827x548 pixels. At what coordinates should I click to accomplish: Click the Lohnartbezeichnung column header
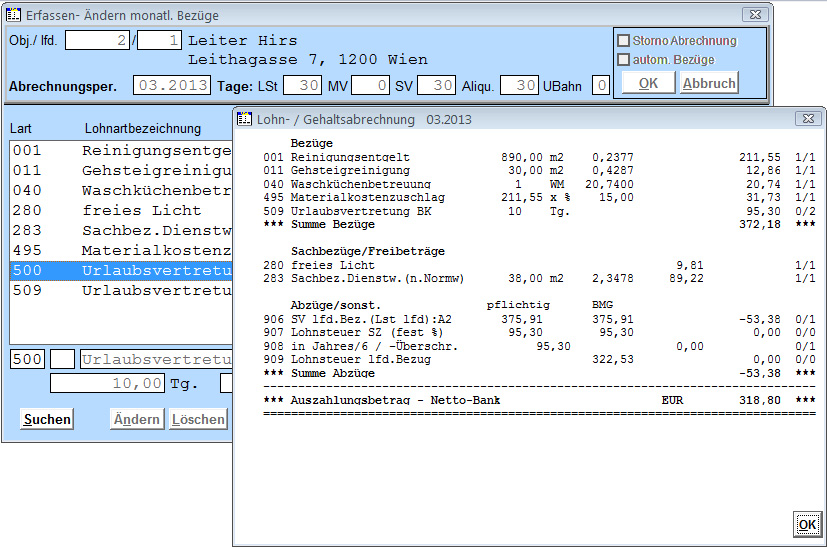coord(143,128)
